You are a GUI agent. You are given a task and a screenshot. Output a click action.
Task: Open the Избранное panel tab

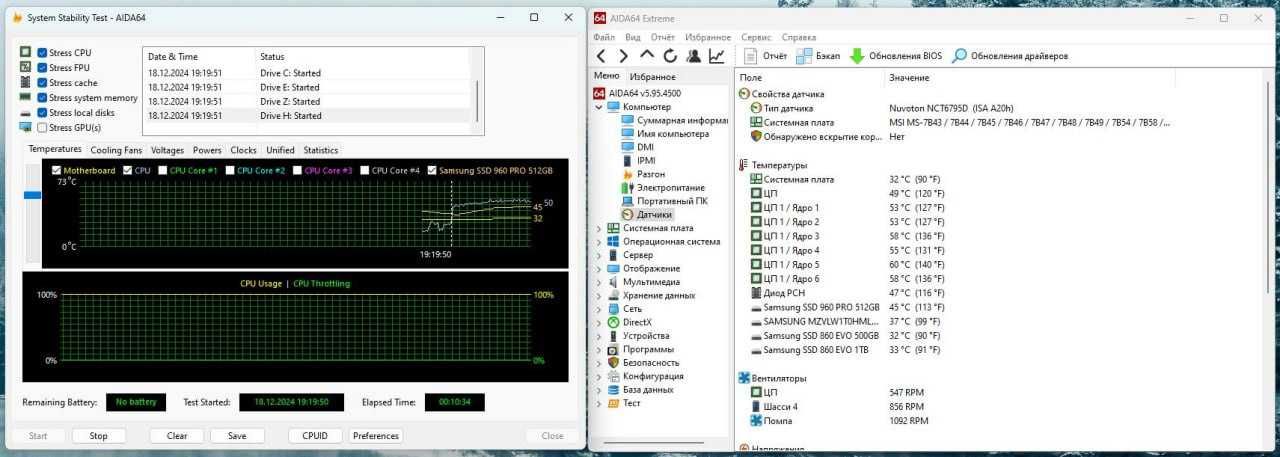tap(653, 76)
